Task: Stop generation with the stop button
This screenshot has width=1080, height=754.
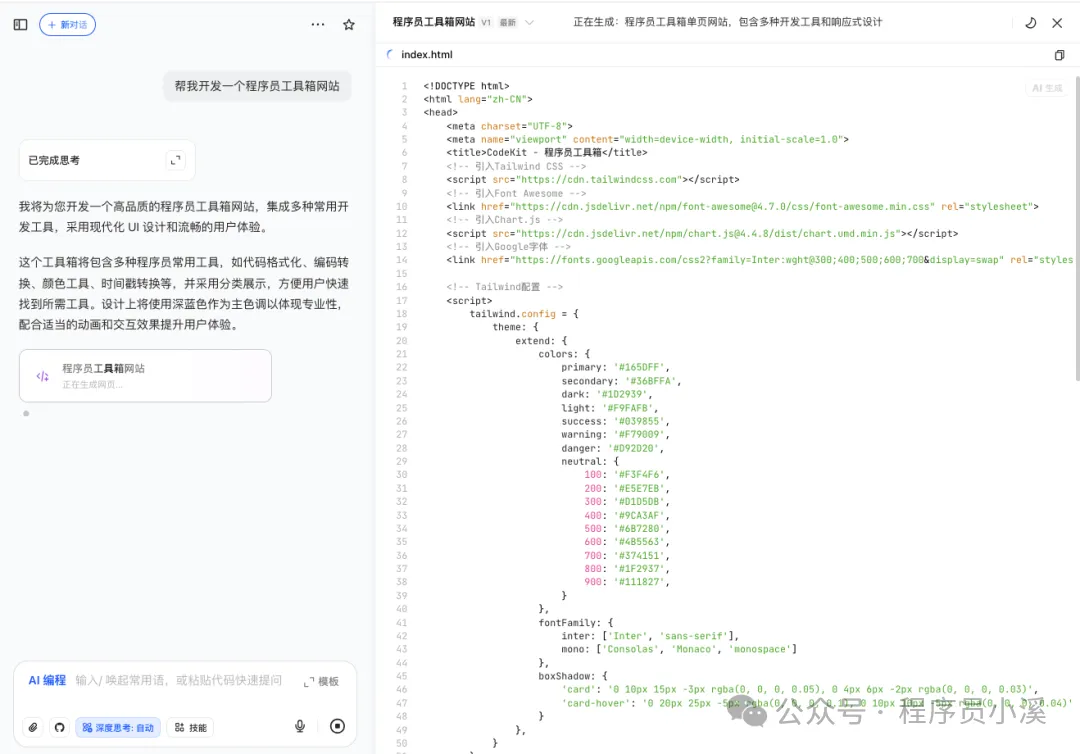Action: point(338,726)
